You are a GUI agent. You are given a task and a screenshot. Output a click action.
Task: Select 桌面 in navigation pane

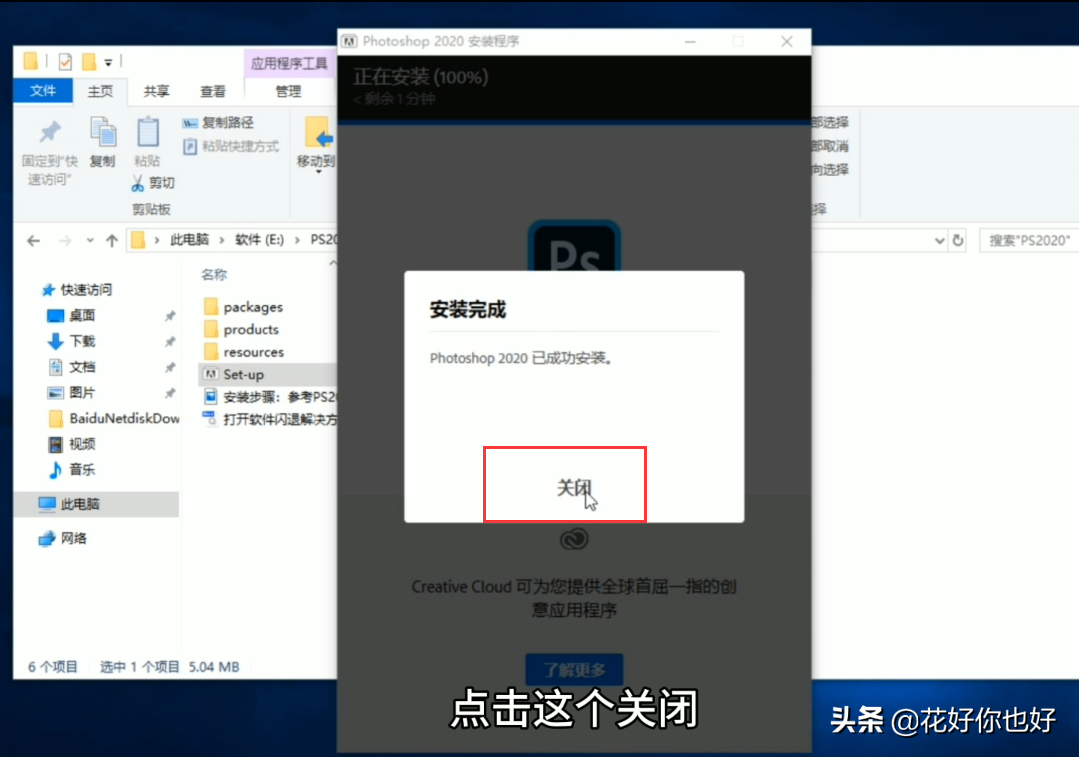click(71, 315)
